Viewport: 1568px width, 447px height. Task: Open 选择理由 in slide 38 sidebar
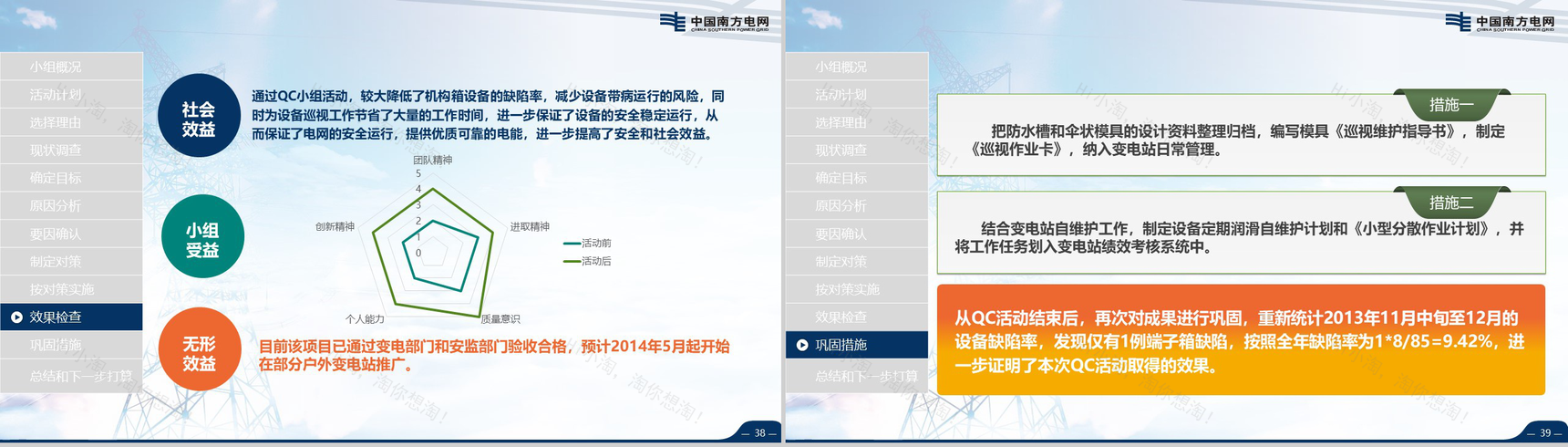click(x=71, y=122)
